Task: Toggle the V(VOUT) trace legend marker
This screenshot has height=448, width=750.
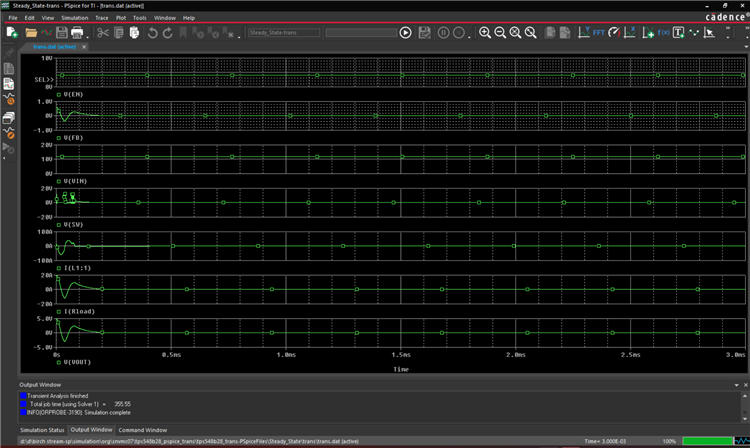Action: [x=60, y=362]
